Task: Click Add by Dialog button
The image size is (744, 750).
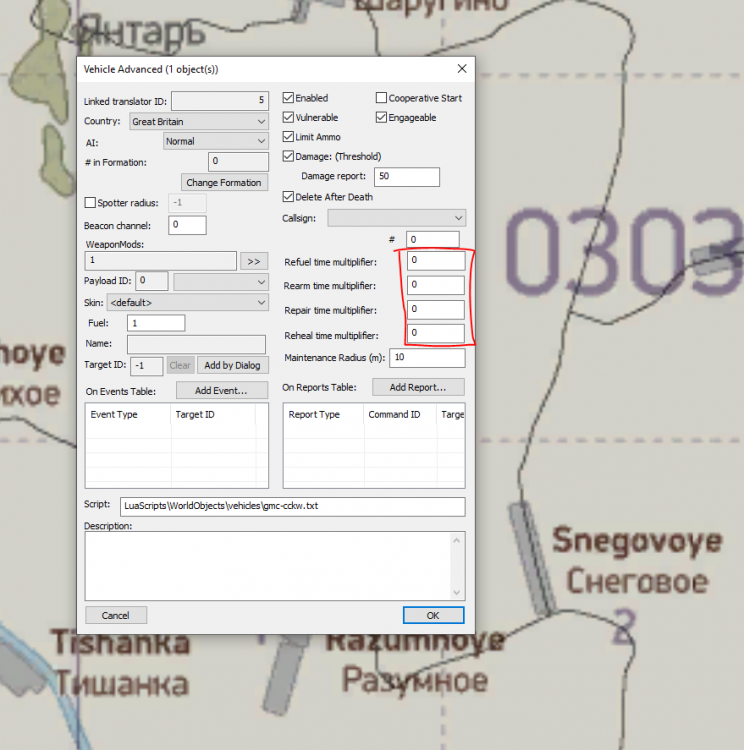Action: click(x=233, y=365)
